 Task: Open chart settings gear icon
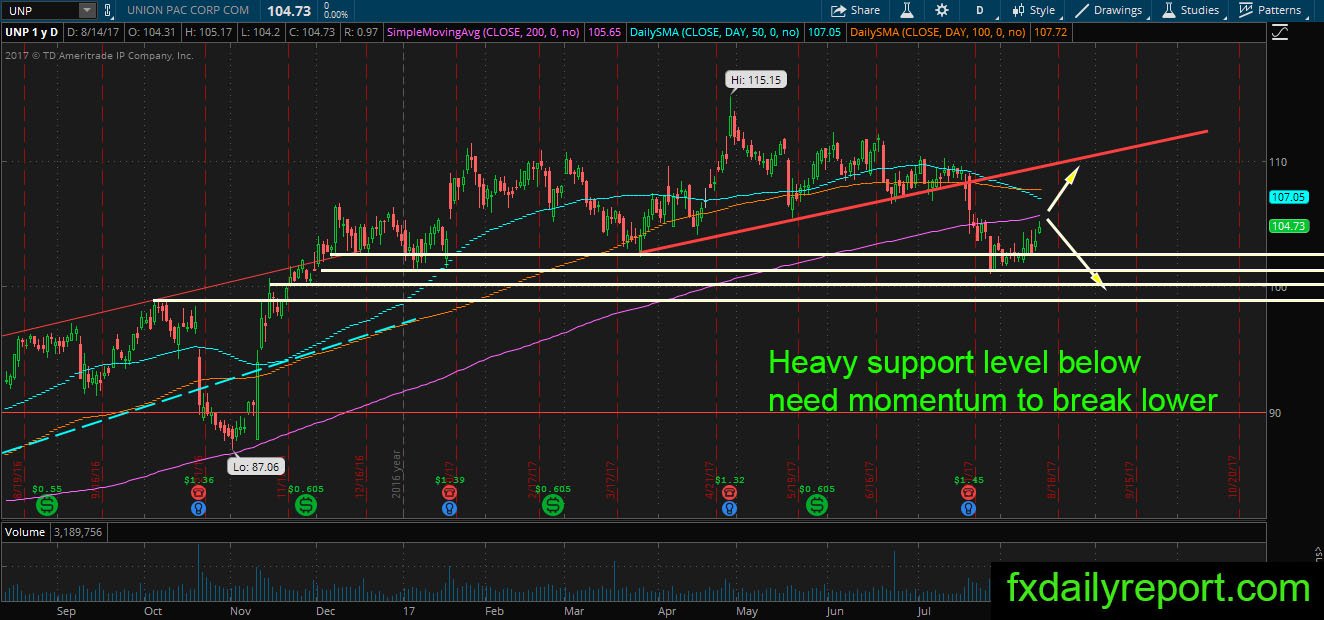tap(942, 10)
